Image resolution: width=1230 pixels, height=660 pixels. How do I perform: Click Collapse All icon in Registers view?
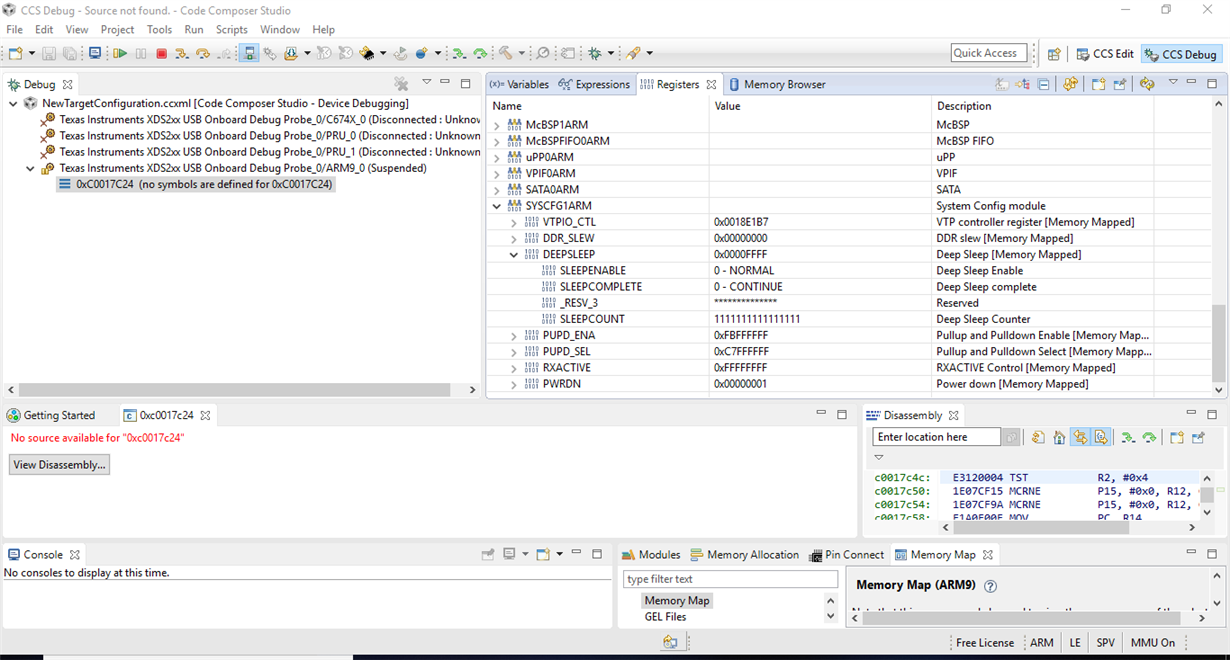[x=1043, y=84]
